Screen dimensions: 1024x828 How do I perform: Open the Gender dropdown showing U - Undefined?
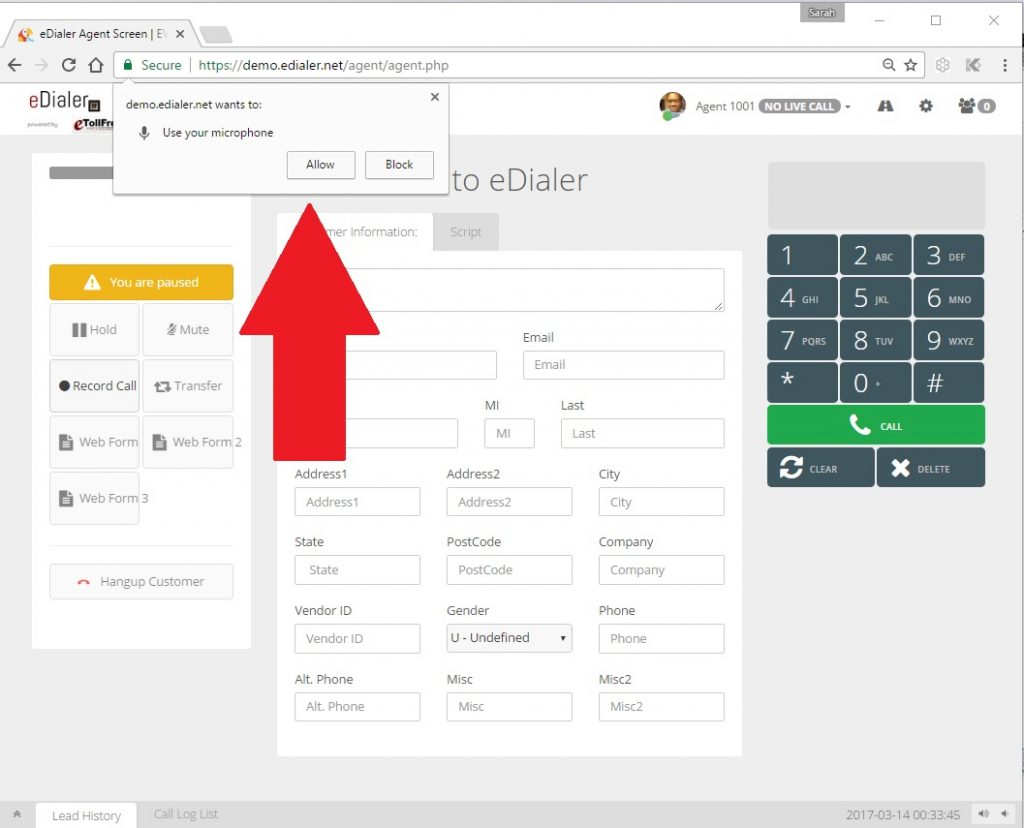coord(509,638)
